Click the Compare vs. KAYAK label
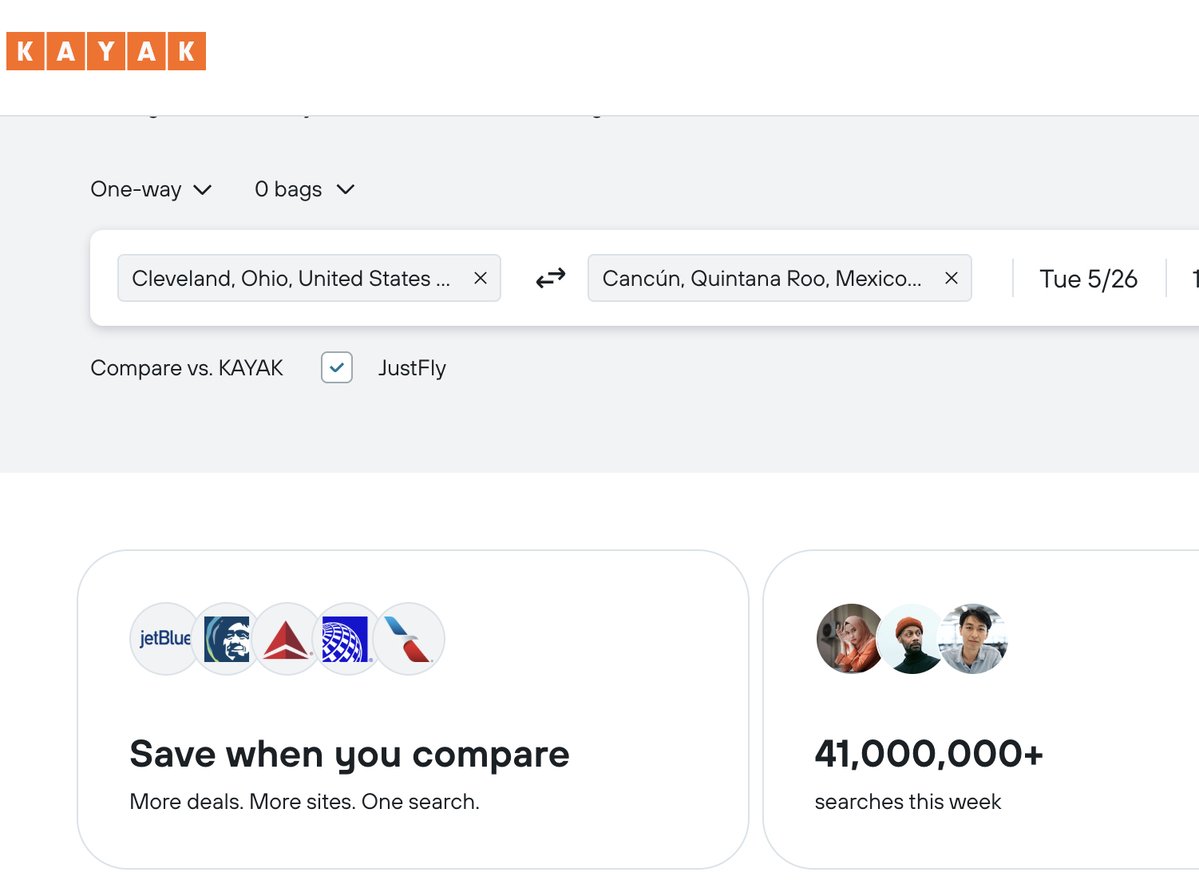This screenshot has height=896, width=1199. pyautogui.click(x=187, y=368)
